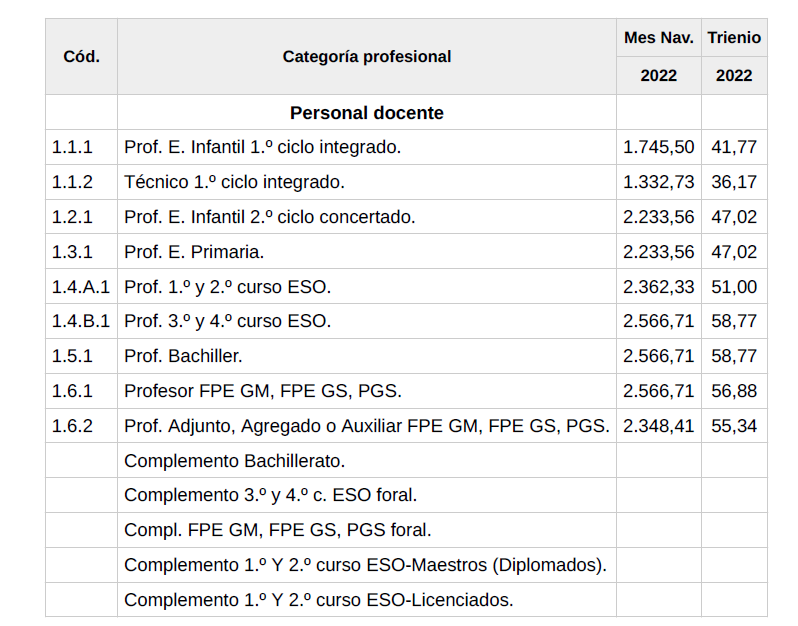
Task: Select Prof. Adjunto, Agregado o Auxiliar row
Action: 366,426
